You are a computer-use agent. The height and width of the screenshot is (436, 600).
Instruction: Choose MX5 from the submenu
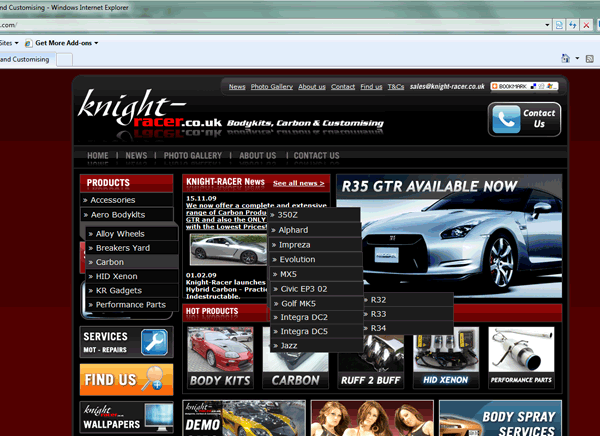pos(316,274)
